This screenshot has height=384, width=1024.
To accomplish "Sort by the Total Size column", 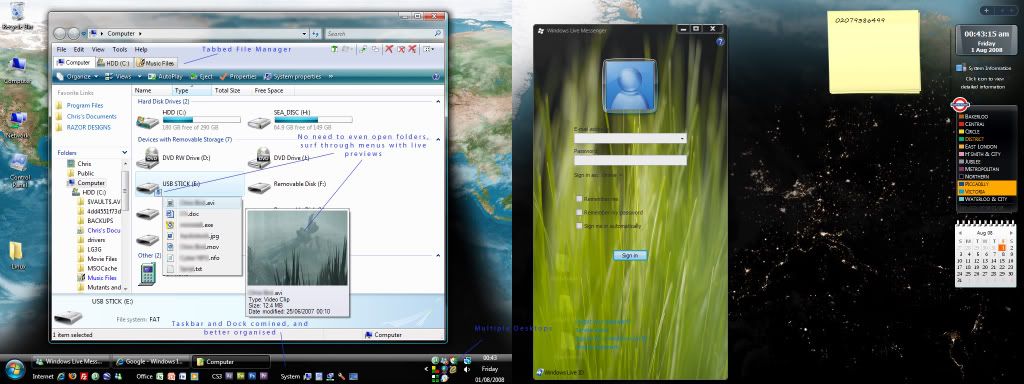I will pyautogui.click(x=227, y=91).
